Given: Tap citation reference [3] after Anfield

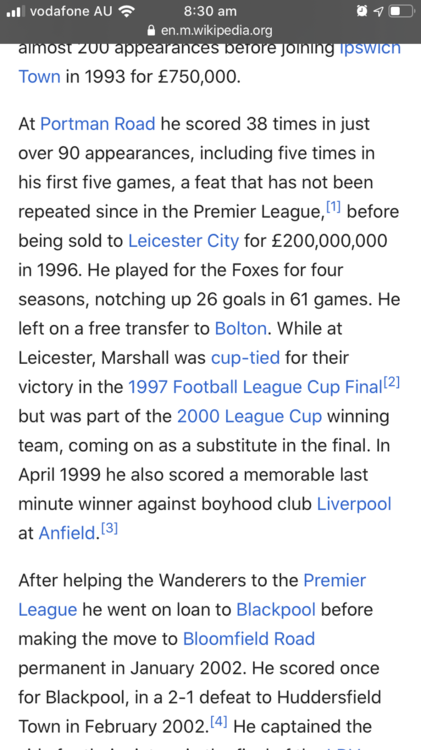Looking at the screenshot, I should [110, 529].
